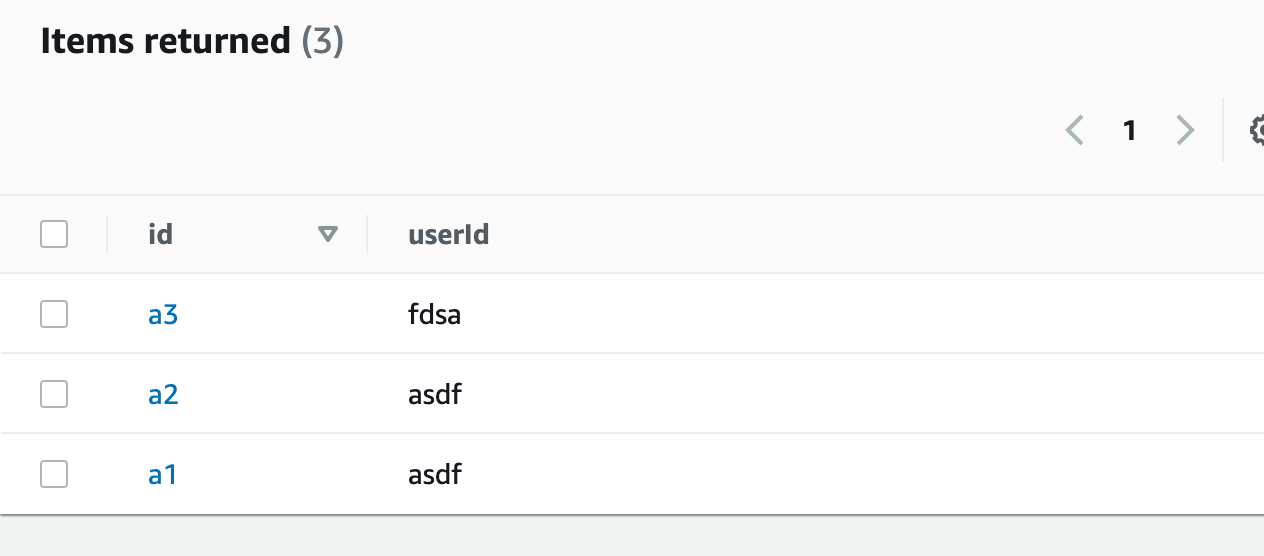The width and height of the screenshot is (1264, 556).
Task: Tick the checkbox for item a1
Action: pyautogui.click(x=54, y=474)
